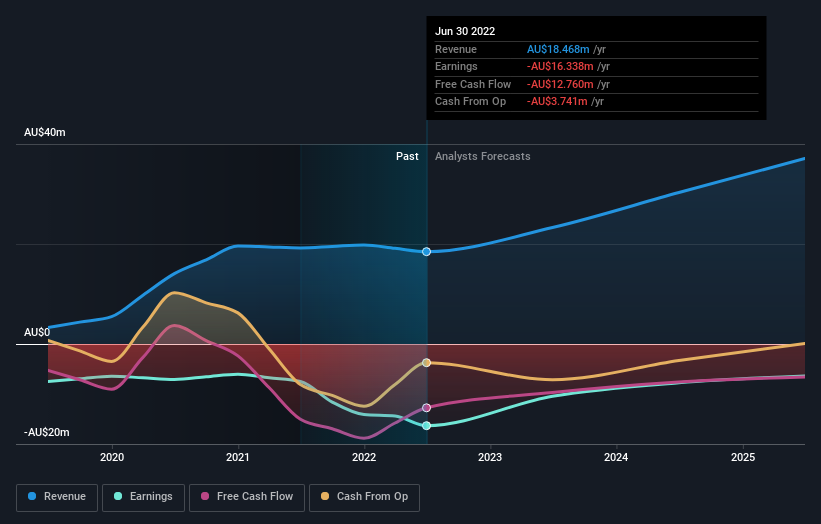Image resolution: width=821 pixels, height=524 pixels.
Task: Click the Revenue row label in tooltip
Action: coord(456,49)
